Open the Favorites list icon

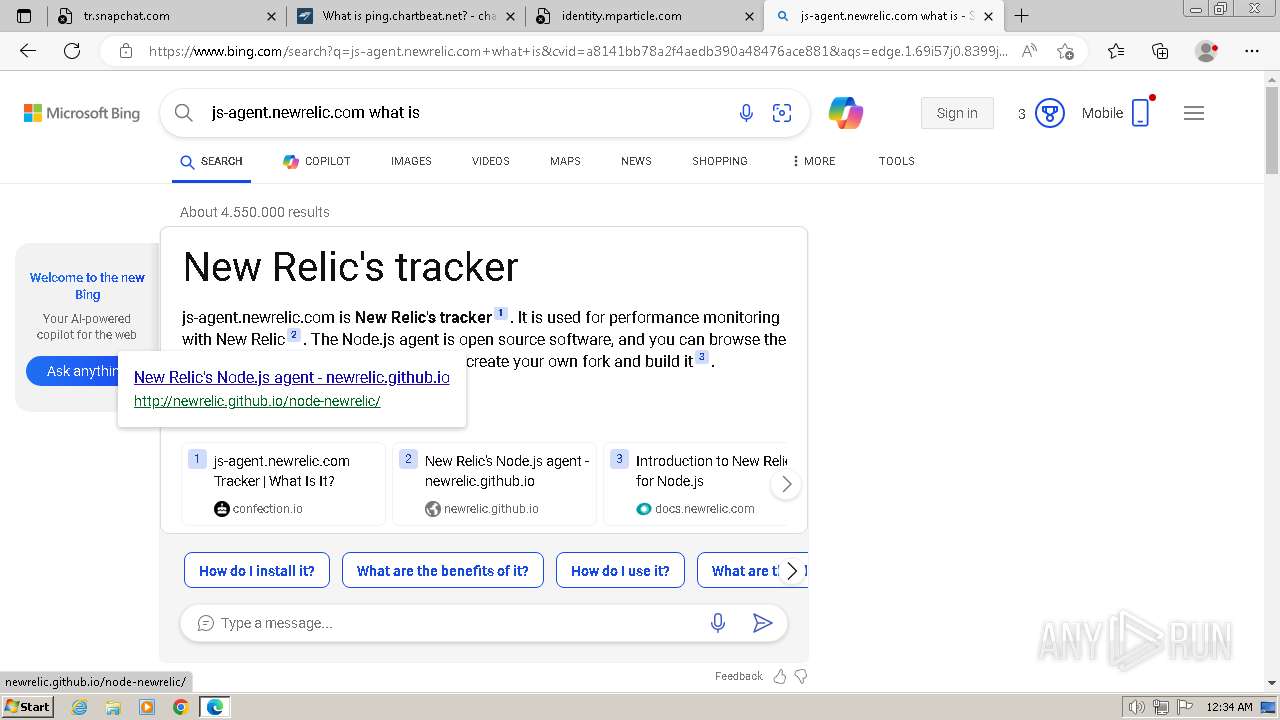coord(1116,51)
